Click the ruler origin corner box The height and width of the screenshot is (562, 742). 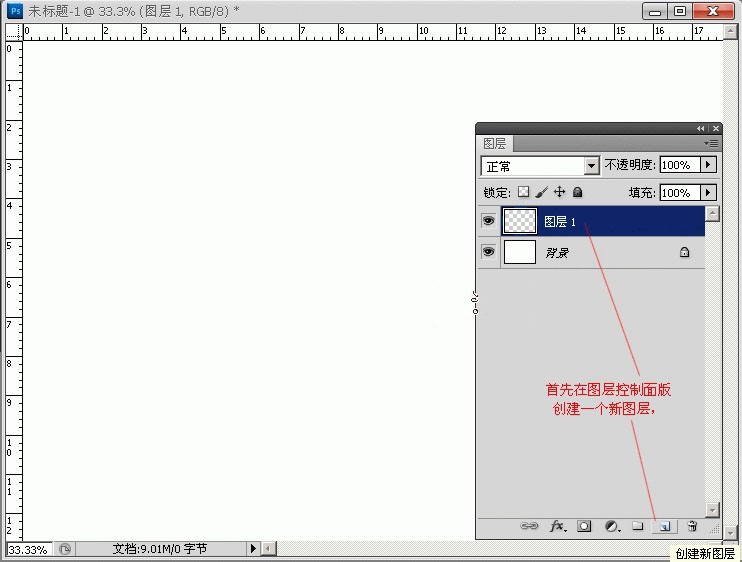14,32
